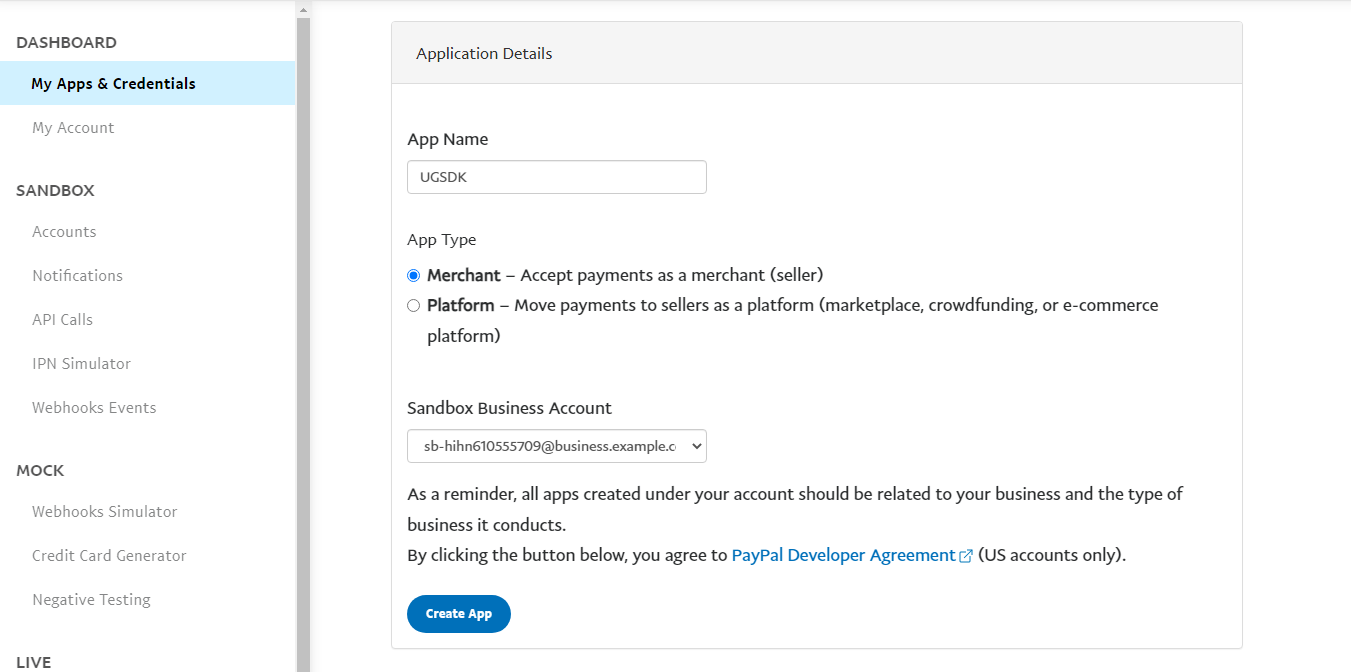1351x672 pixels.
Task: Launch the Webhooks Simulator
Action: (104, 512)
